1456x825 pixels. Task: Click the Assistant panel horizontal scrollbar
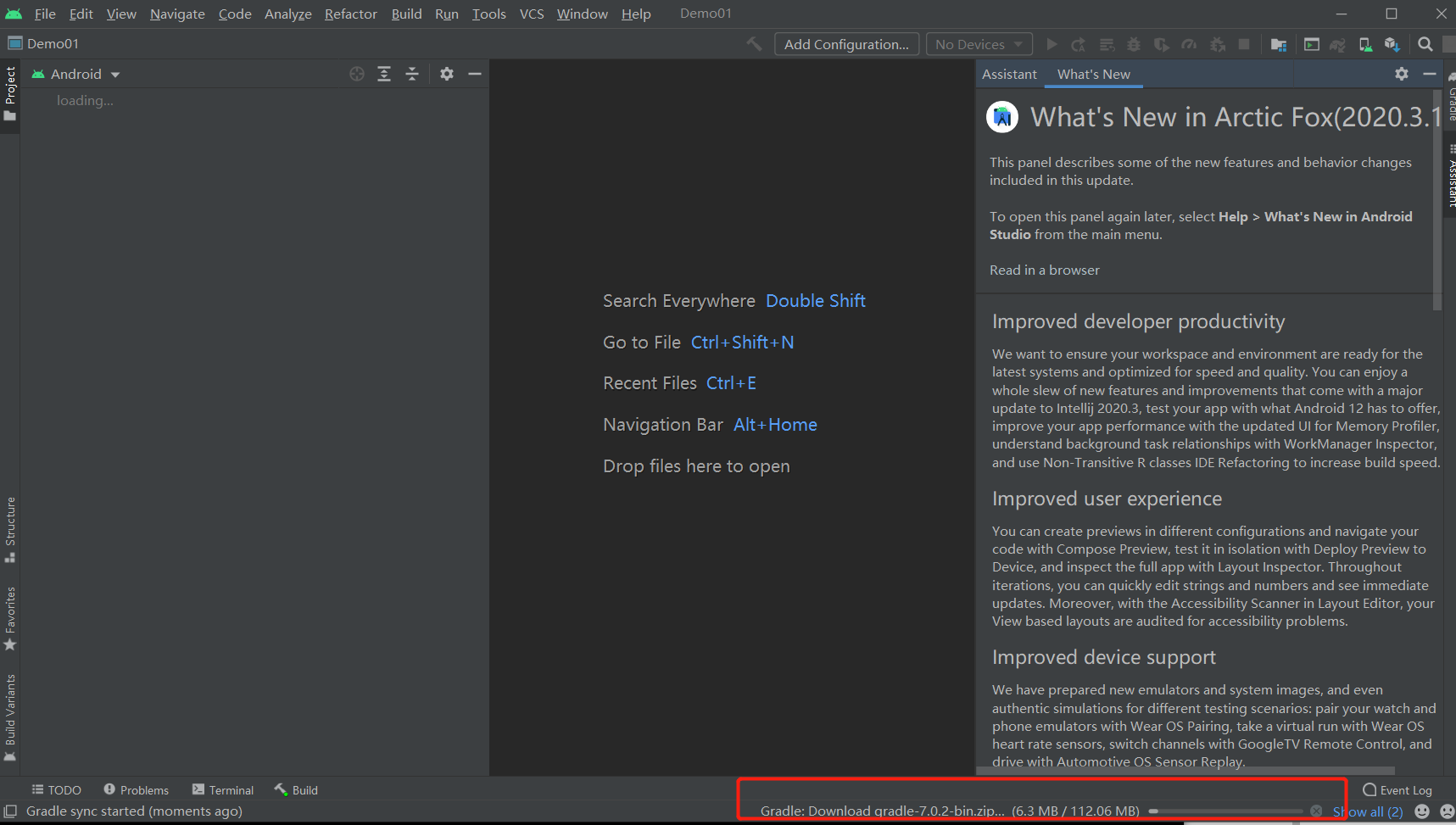[x=1185, y=771]
